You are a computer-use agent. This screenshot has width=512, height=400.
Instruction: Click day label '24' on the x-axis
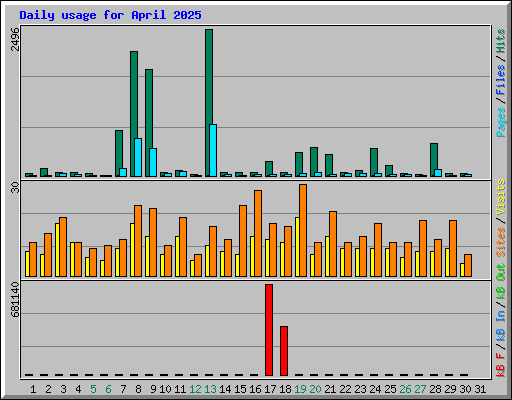click(x=375, y=389)
